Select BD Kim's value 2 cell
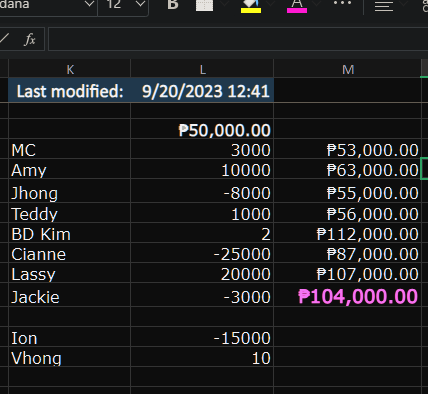The image size is (428, 394). point(202,233)
